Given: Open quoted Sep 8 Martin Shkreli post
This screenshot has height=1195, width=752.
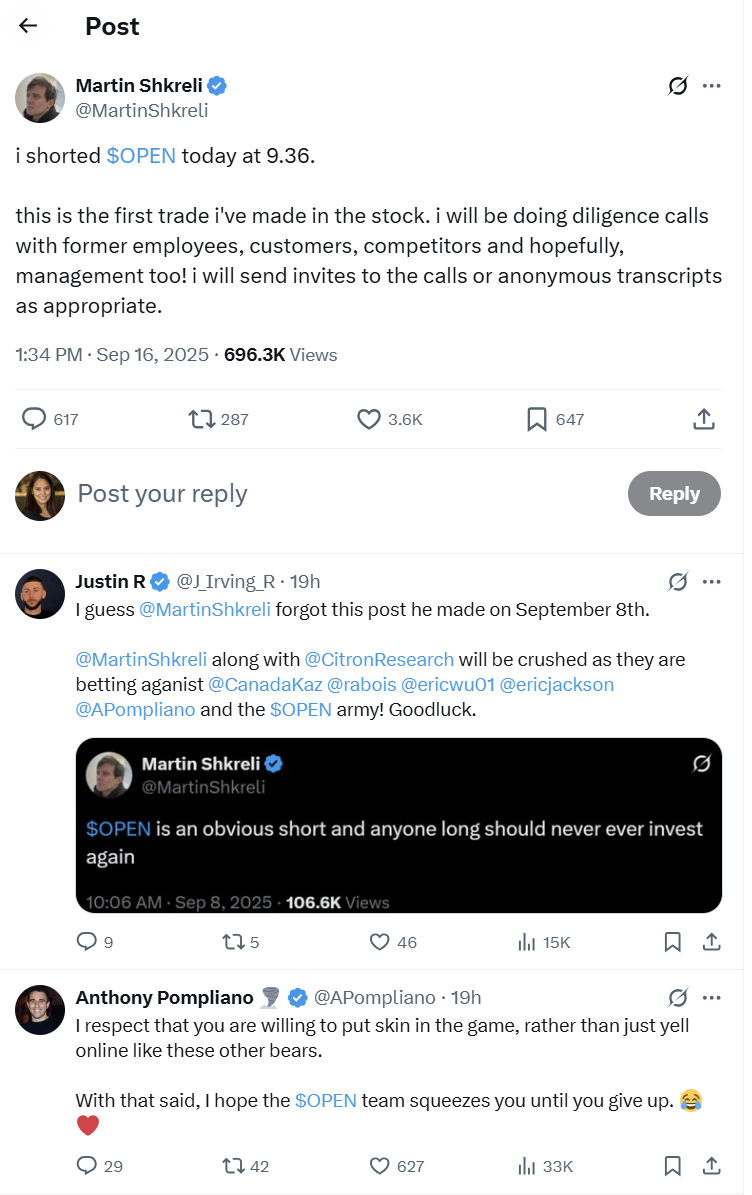Looking at the screenshot, I should (x=398, y=825).
